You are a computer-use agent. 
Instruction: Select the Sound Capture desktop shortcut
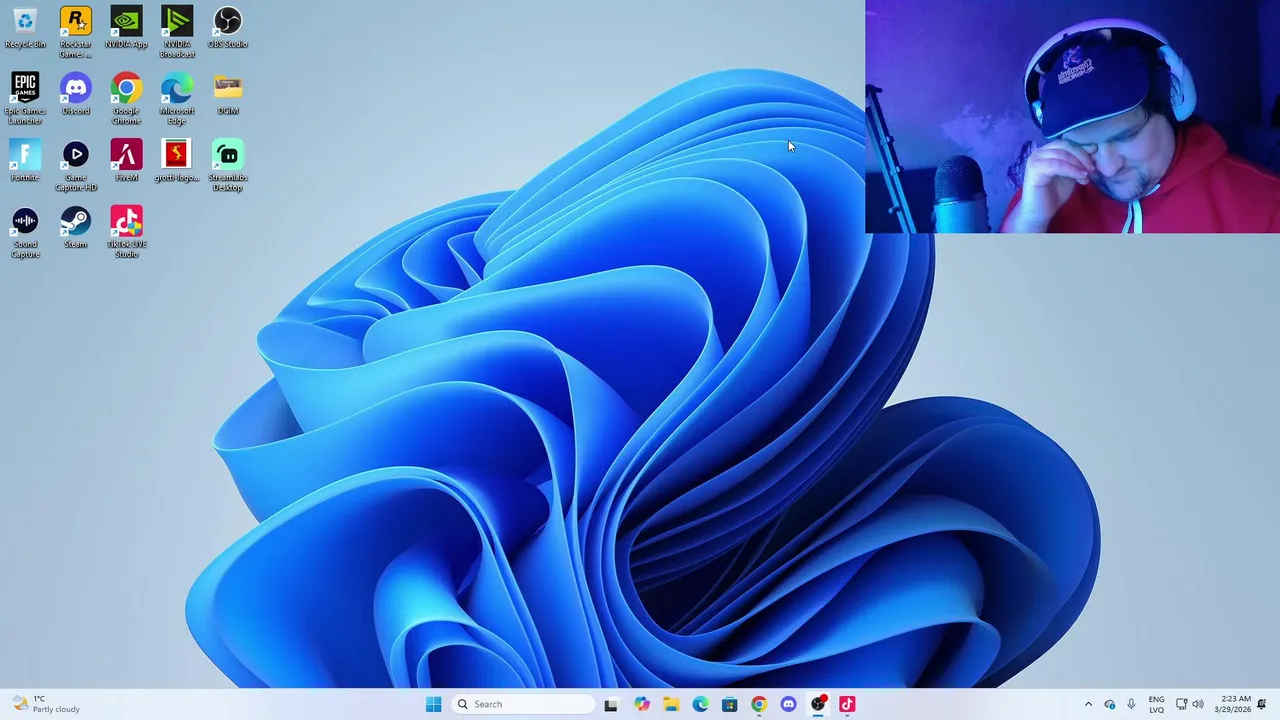(x=25, y=232)
